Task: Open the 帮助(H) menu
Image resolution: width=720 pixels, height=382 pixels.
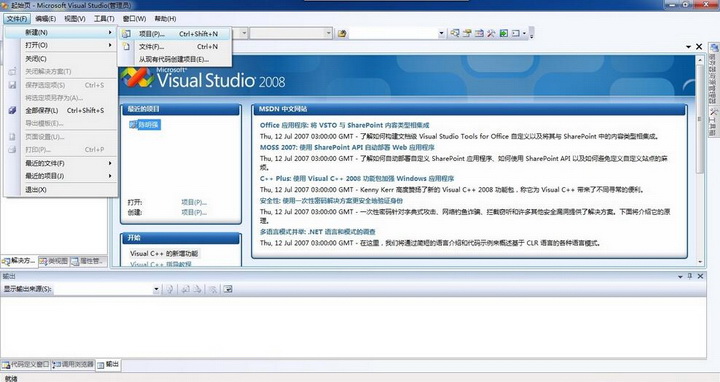Action: point(165,19)
